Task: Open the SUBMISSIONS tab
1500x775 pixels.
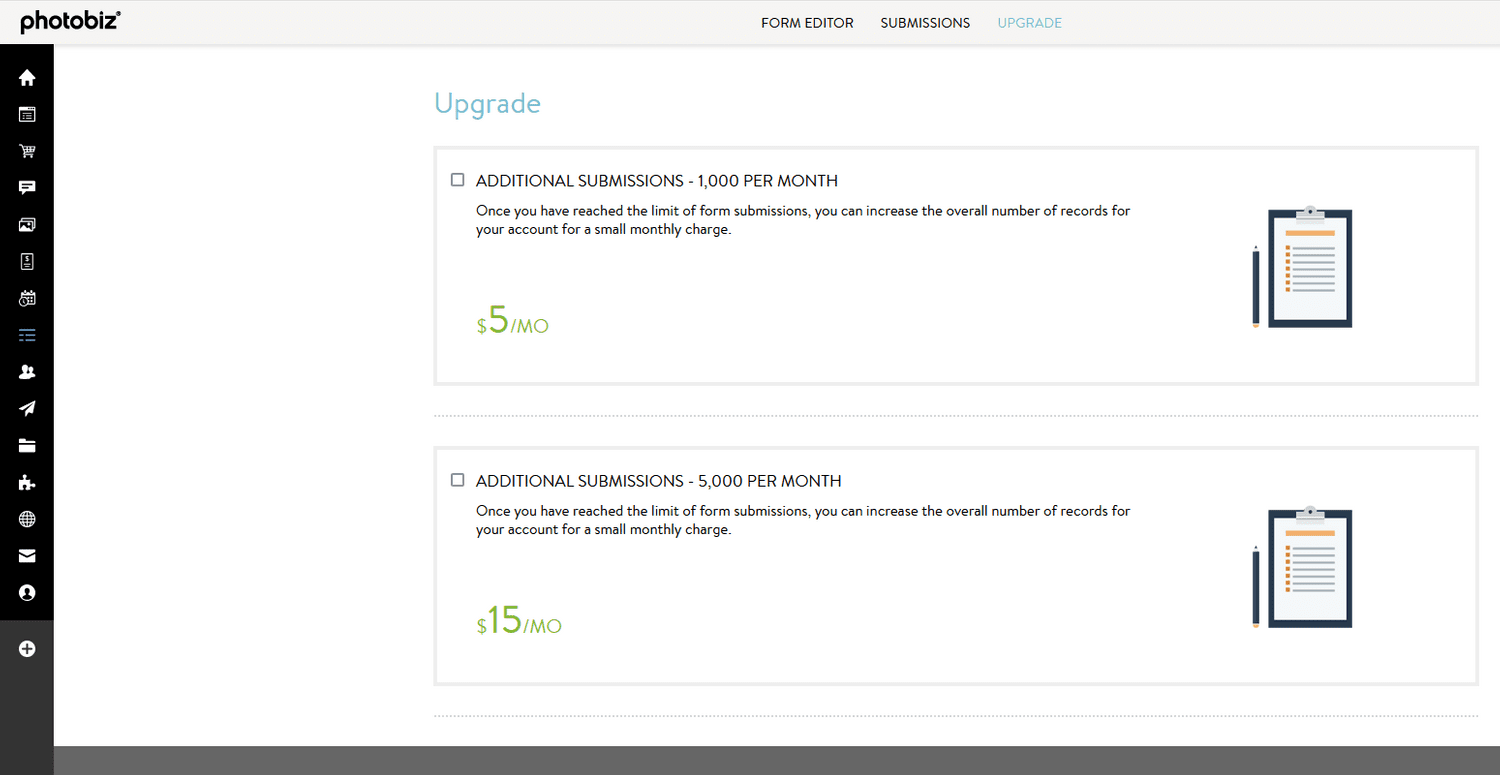Action: (925, 22)
